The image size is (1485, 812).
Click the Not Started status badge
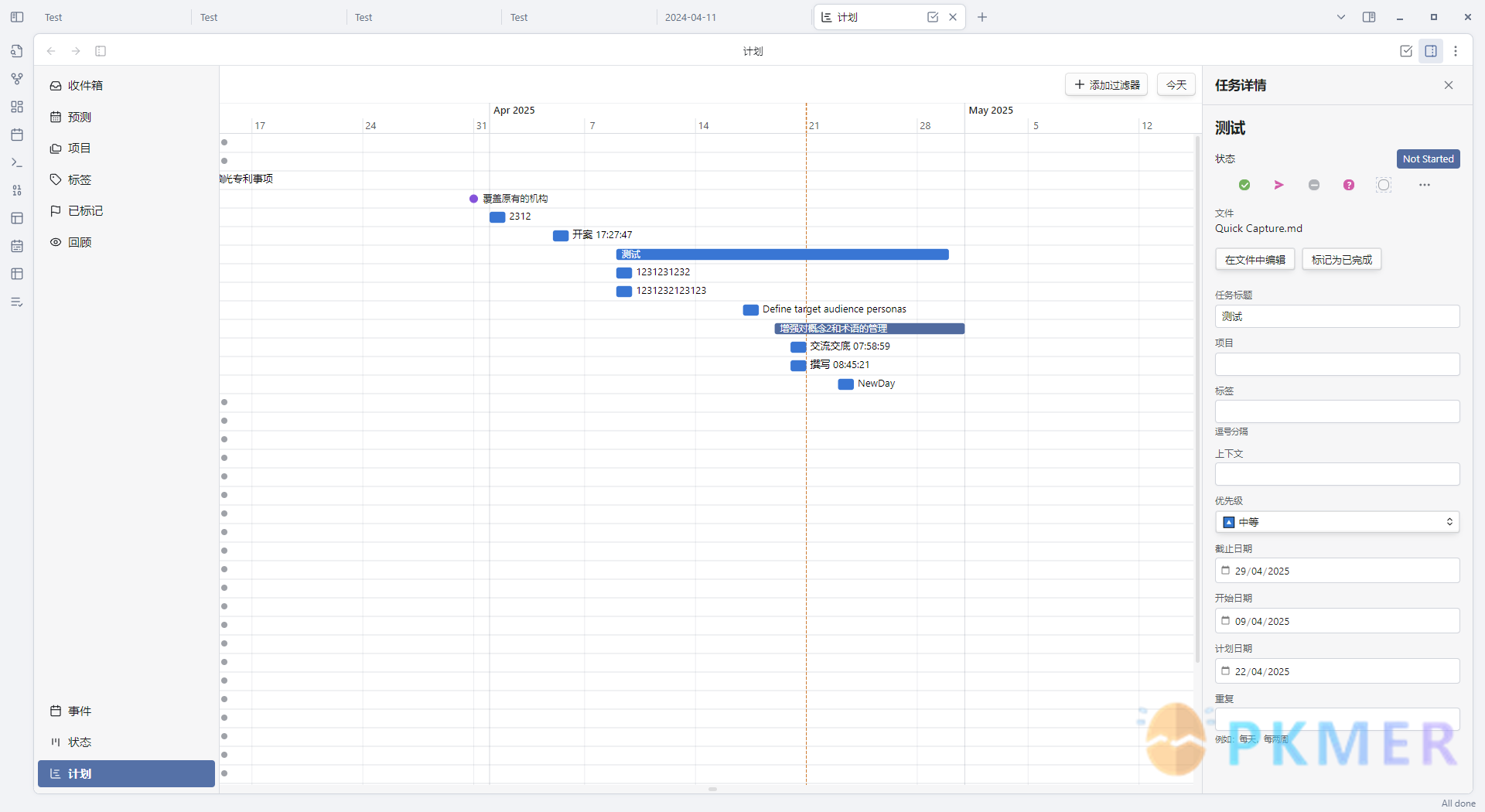point(1429,159)
